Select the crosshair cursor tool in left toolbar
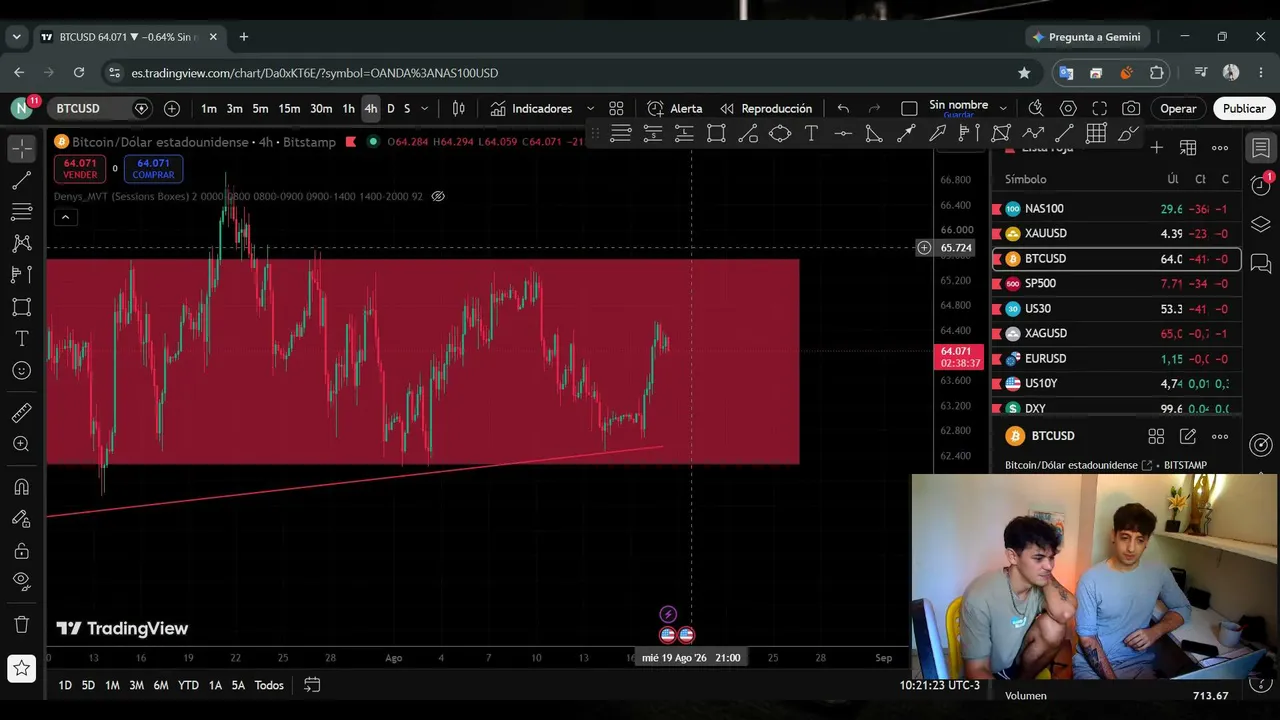1280x720 pixels. pyautogui.click(x=21, y=148)
